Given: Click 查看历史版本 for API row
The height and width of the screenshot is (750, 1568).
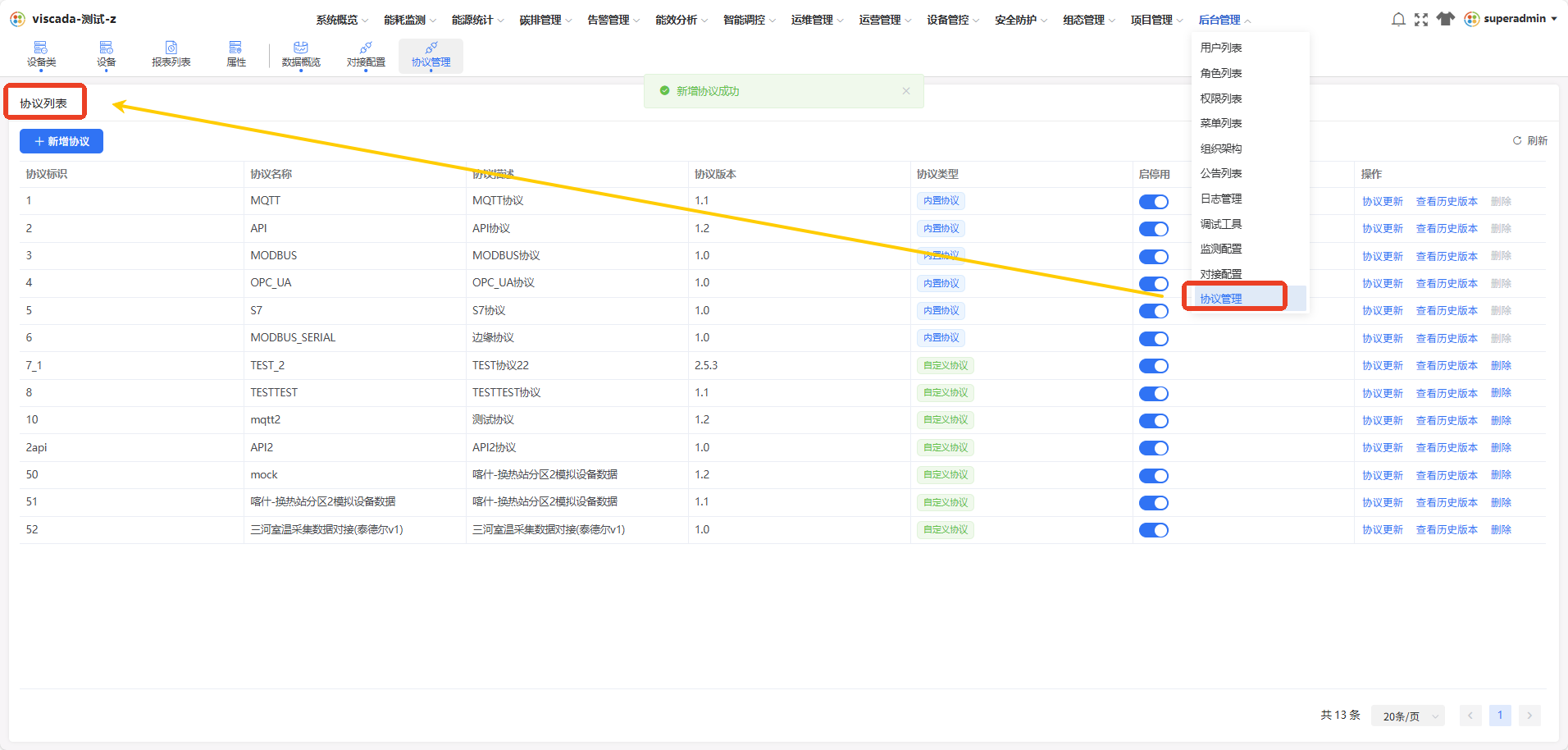Looking at the screenshot, I should [x=1447, y=229].
